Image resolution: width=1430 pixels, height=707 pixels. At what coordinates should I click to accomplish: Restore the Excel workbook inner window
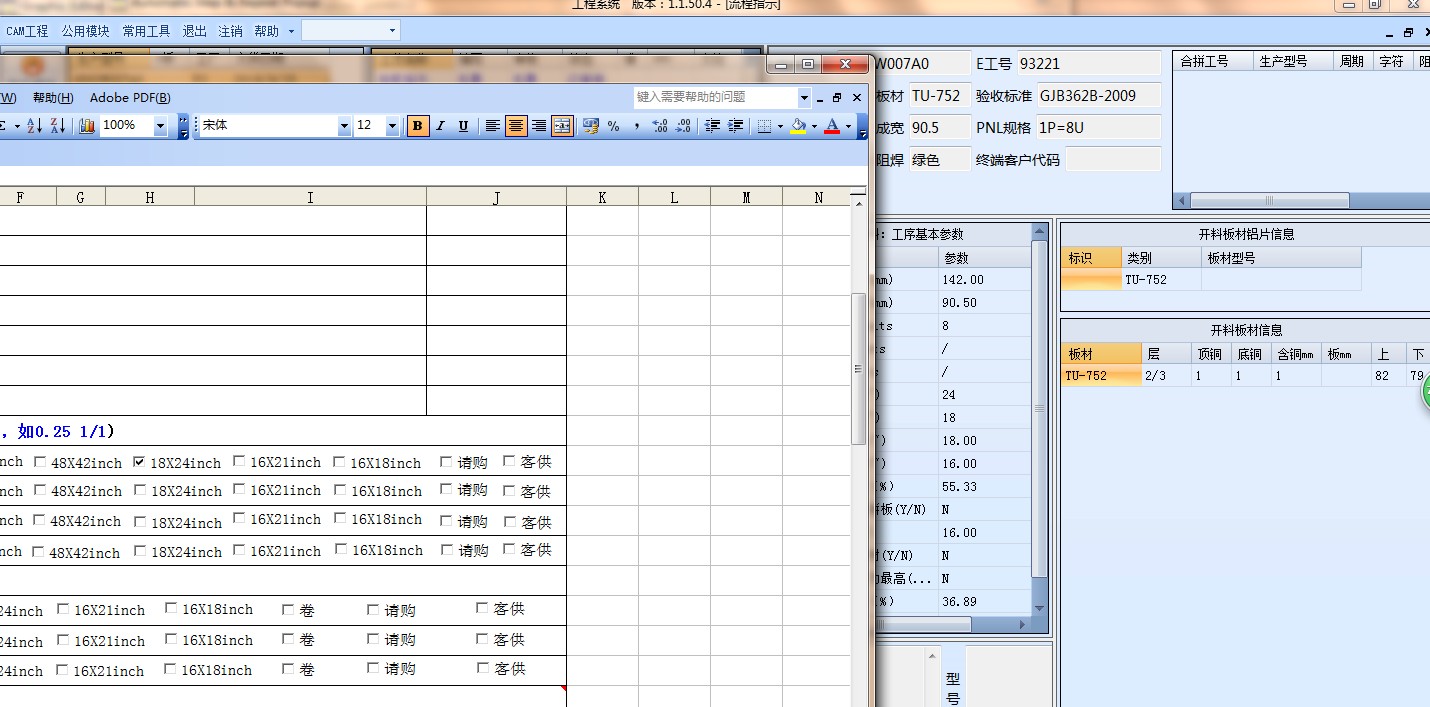pyautogui.click(x=837, y=98)
